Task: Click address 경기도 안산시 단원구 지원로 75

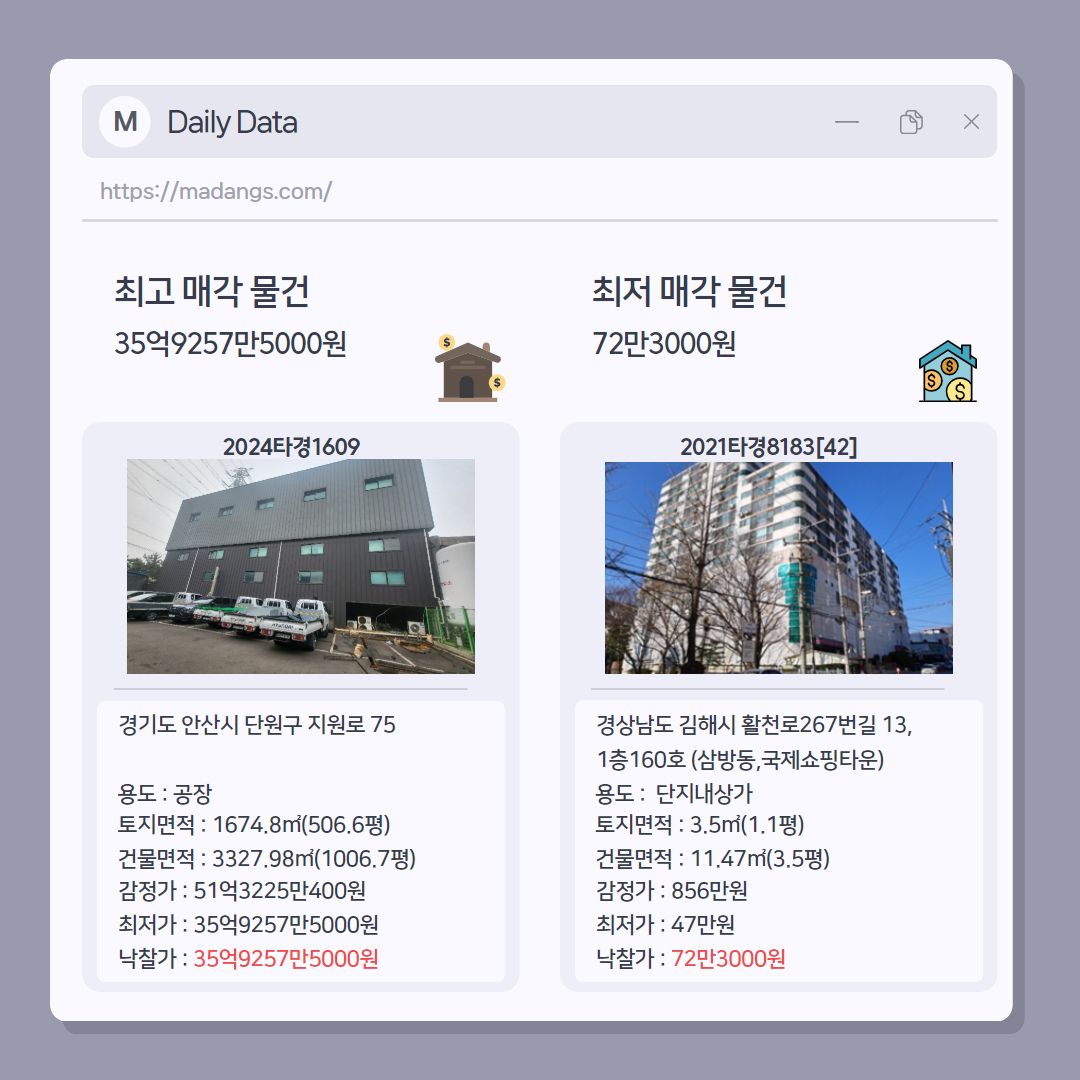Action: pos(257,725)
